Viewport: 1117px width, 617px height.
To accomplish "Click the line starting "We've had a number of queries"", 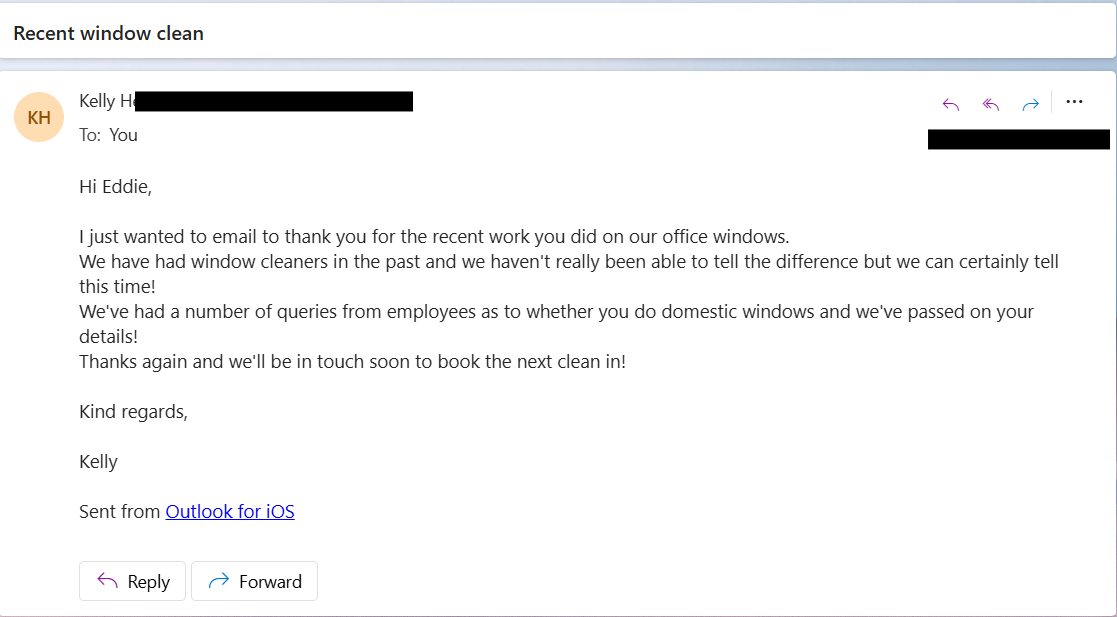I will pos(556,312).
